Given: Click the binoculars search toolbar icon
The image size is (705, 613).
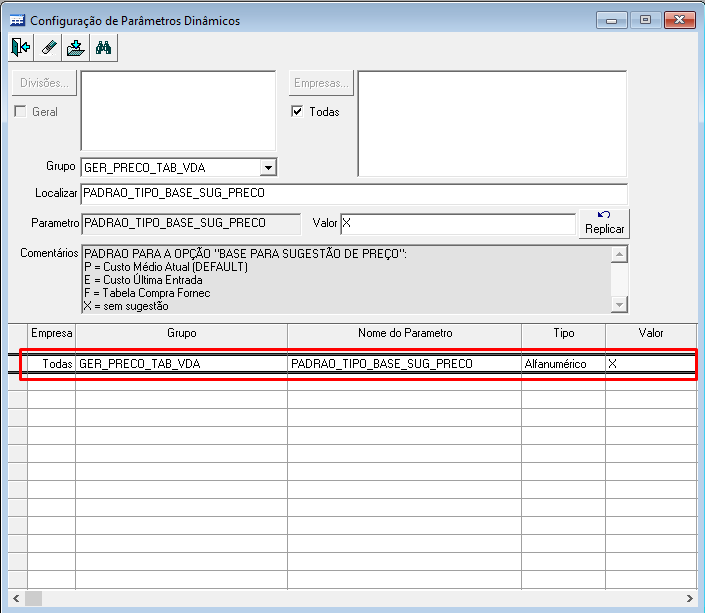Looking at the screenshot, I should 103,47.
